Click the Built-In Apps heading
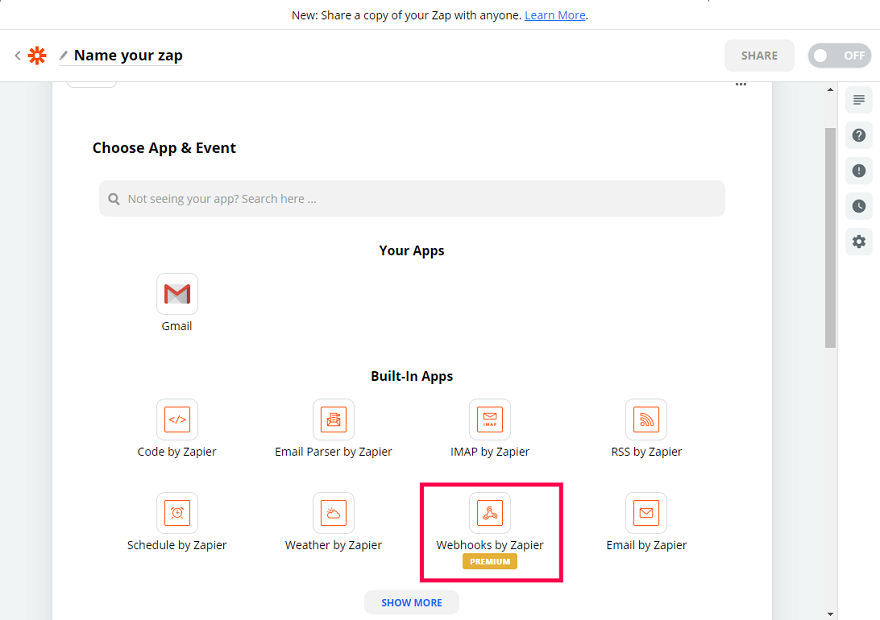This screenshot has width=880, height=620. (411, 376)
